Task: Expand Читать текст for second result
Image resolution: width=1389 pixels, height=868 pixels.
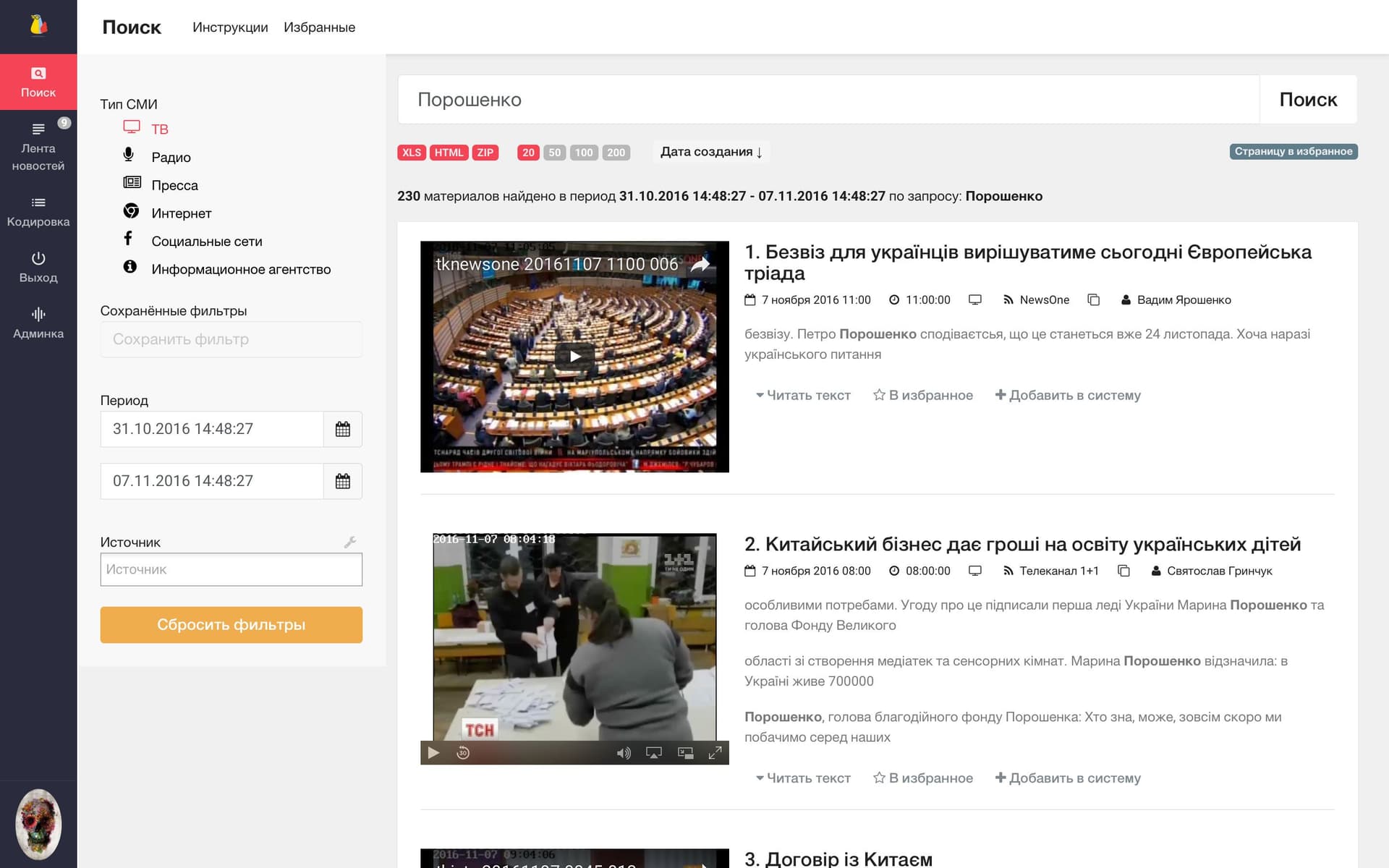Action: 803,778
